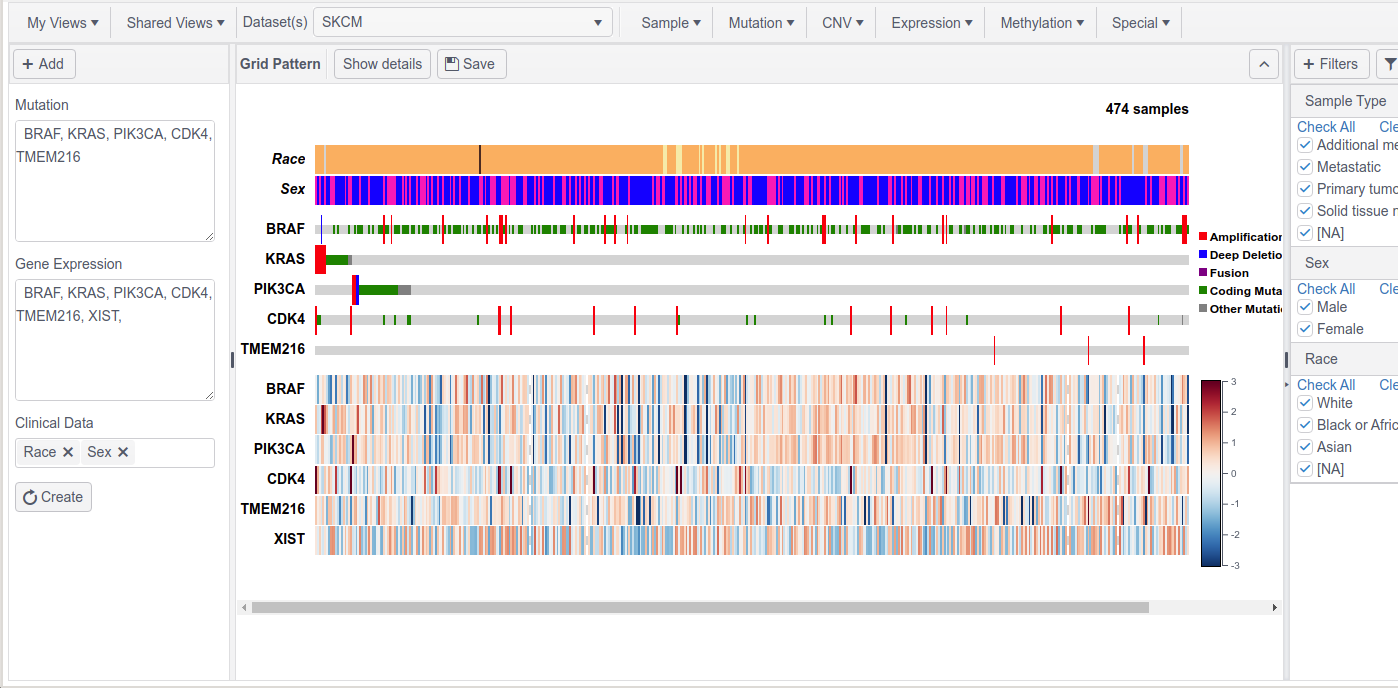Click Check All under Sample Type
The height and width of the screenshot is (688, 1398).
[x=1326, y=127]
